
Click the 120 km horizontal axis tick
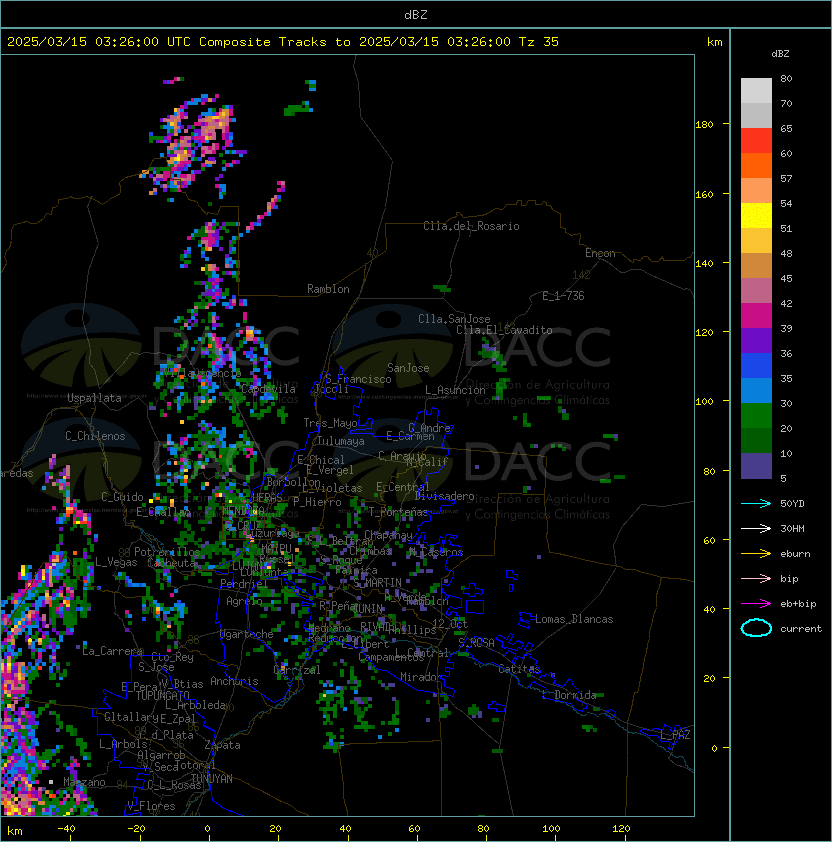click(x=621, y=829)
